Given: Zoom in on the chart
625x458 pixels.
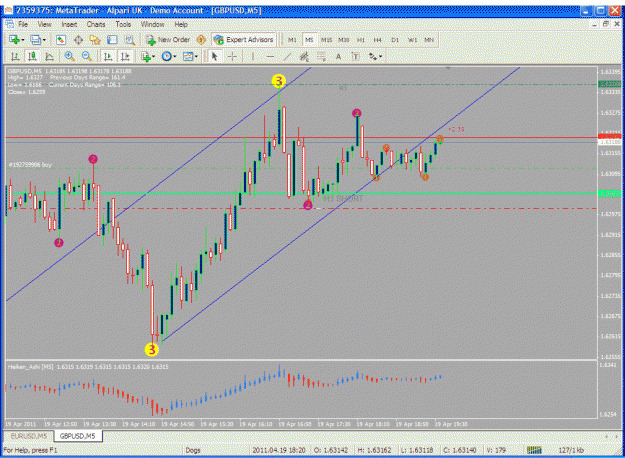Looking at the screenshot, I should pos(69,57).
